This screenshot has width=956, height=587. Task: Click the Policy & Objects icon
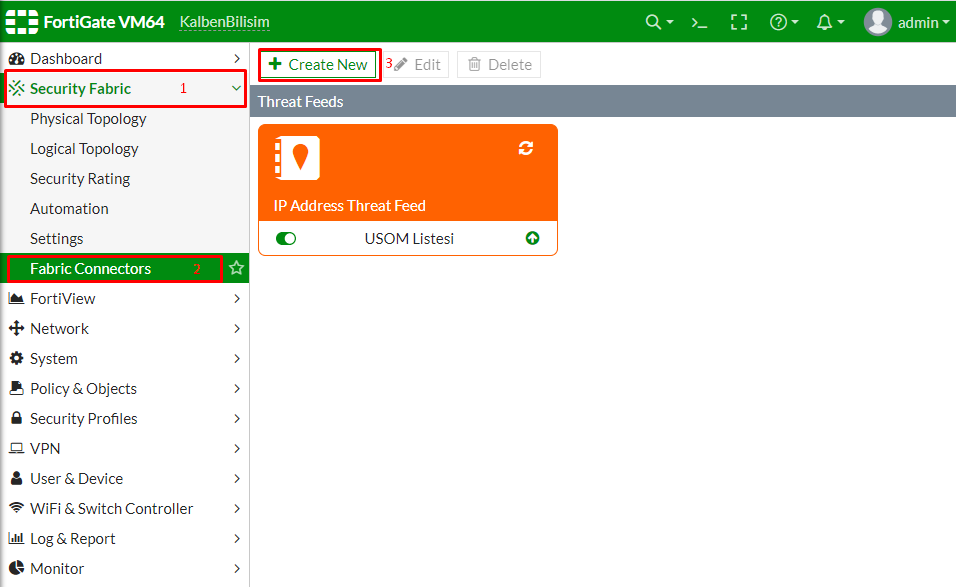(16, 388)
